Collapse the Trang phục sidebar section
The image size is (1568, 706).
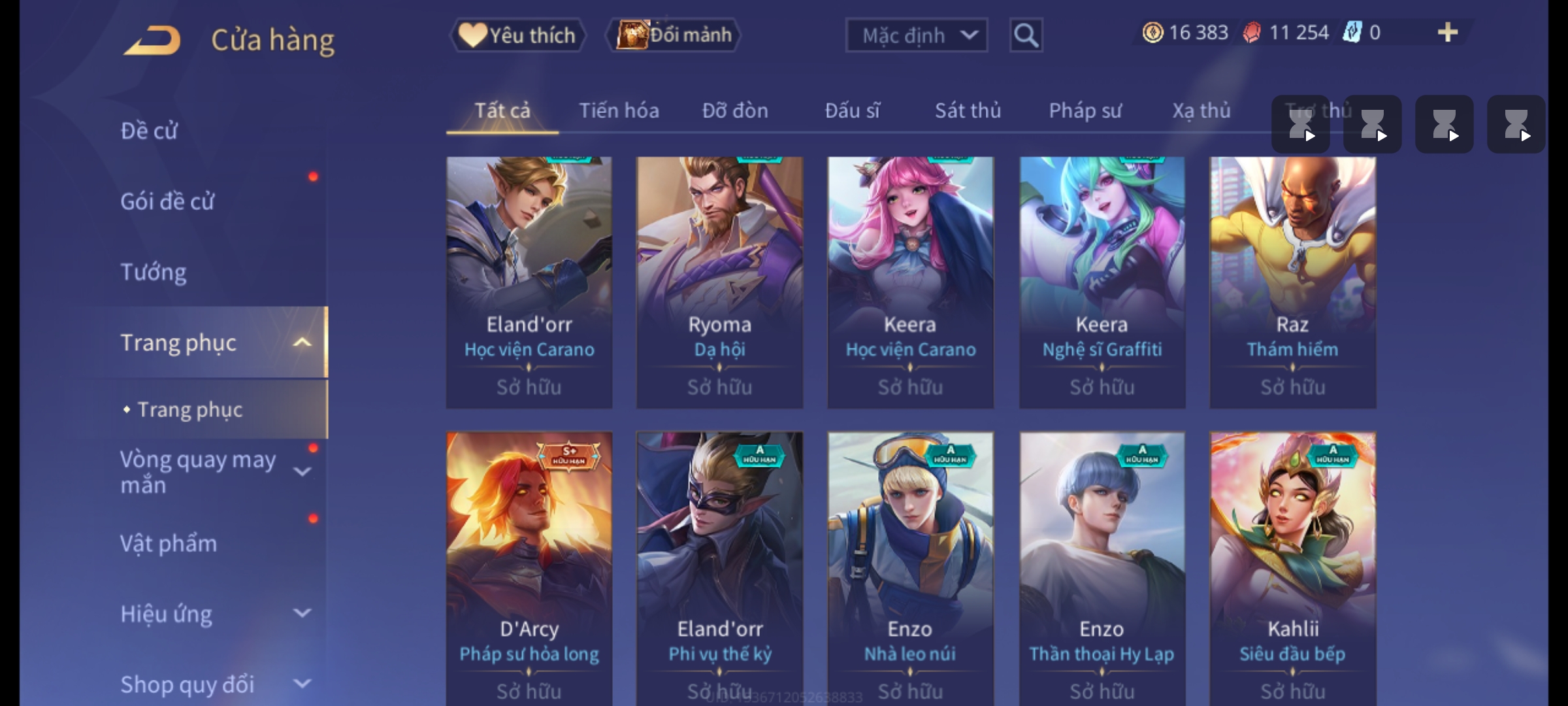pyautogui.click(x=302, y=343)
